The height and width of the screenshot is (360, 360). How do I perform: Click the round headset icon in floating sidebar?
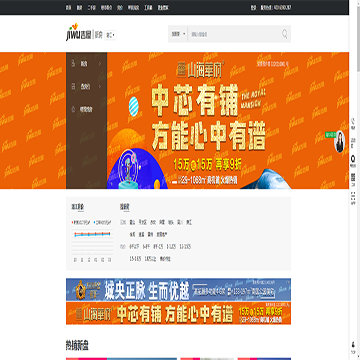coord(353,158)
